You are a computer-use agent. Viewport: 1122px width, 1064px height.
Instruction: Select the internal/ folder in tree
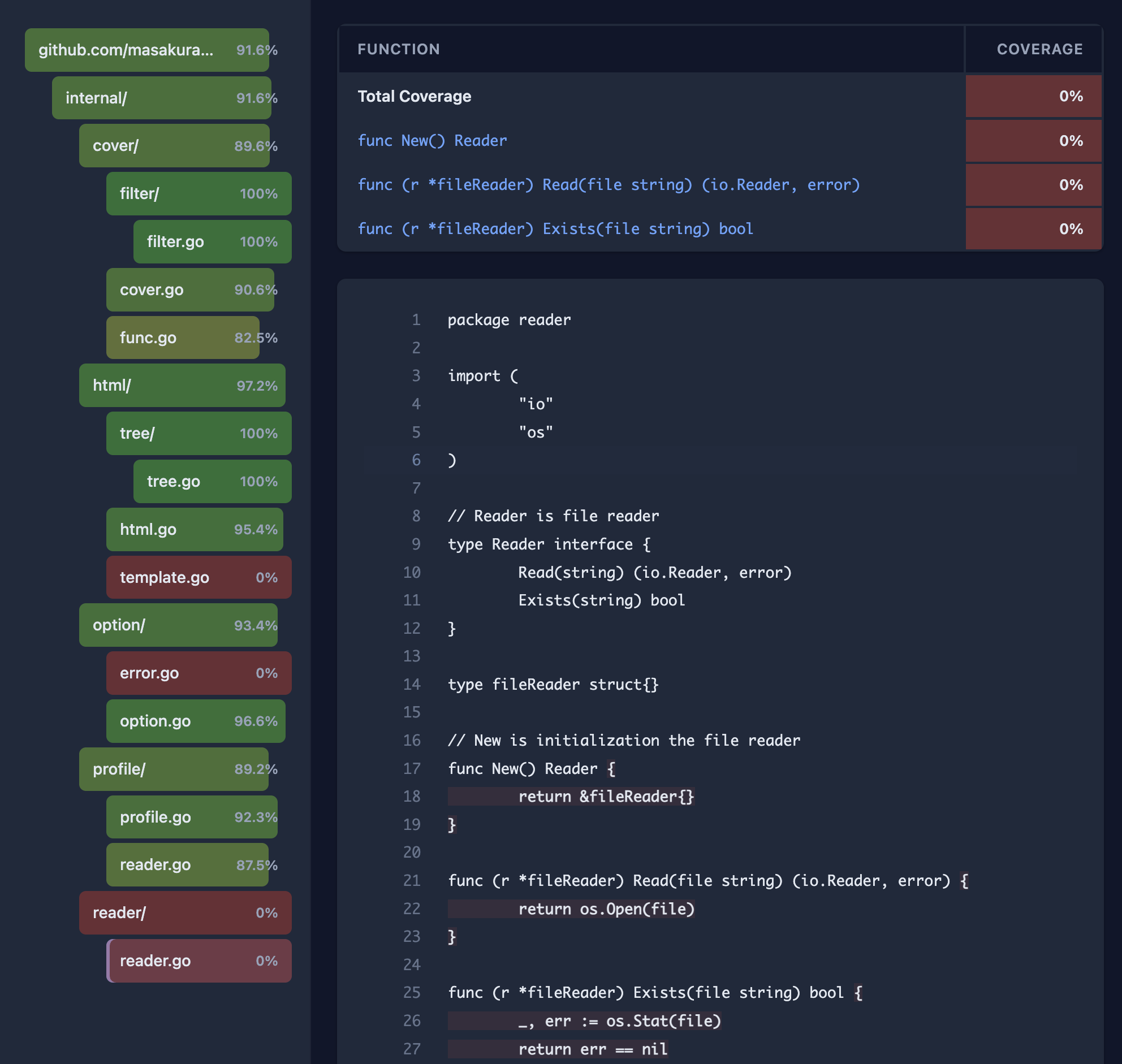pos(162,98)
